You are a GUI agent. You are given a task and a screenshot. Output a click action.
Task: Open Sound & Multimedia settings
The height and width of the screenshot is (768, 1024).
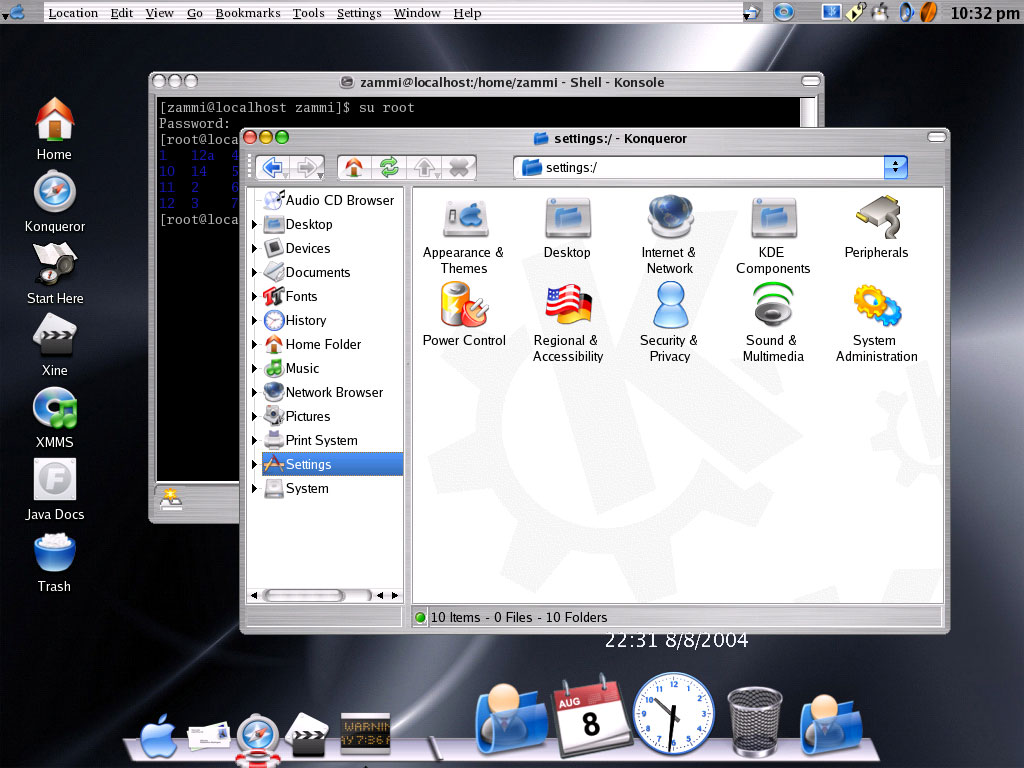tap(773, 324)
